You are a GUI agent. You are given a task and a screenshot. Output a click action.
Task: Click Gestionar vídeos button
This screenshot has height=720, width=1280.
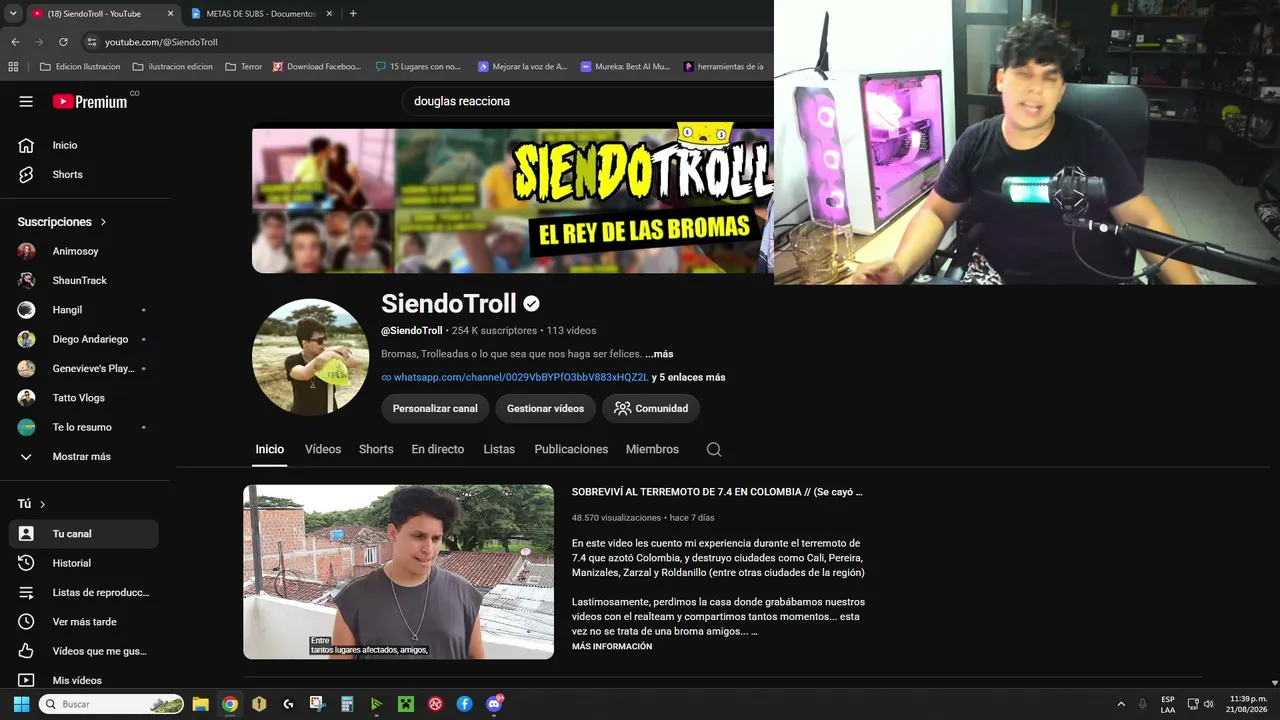[545, 408]
